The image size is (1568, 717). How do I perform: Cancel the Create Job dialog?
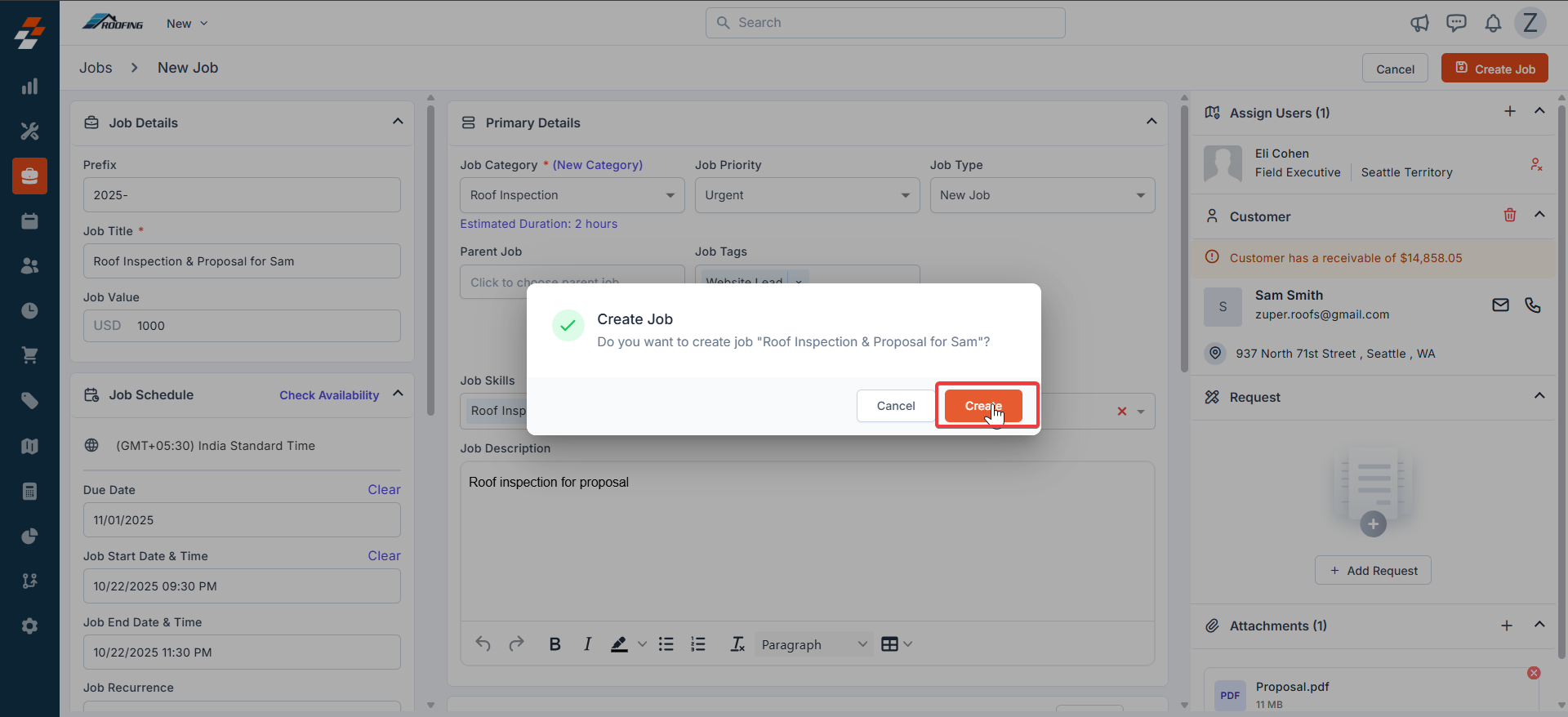(x=896, y=406)
